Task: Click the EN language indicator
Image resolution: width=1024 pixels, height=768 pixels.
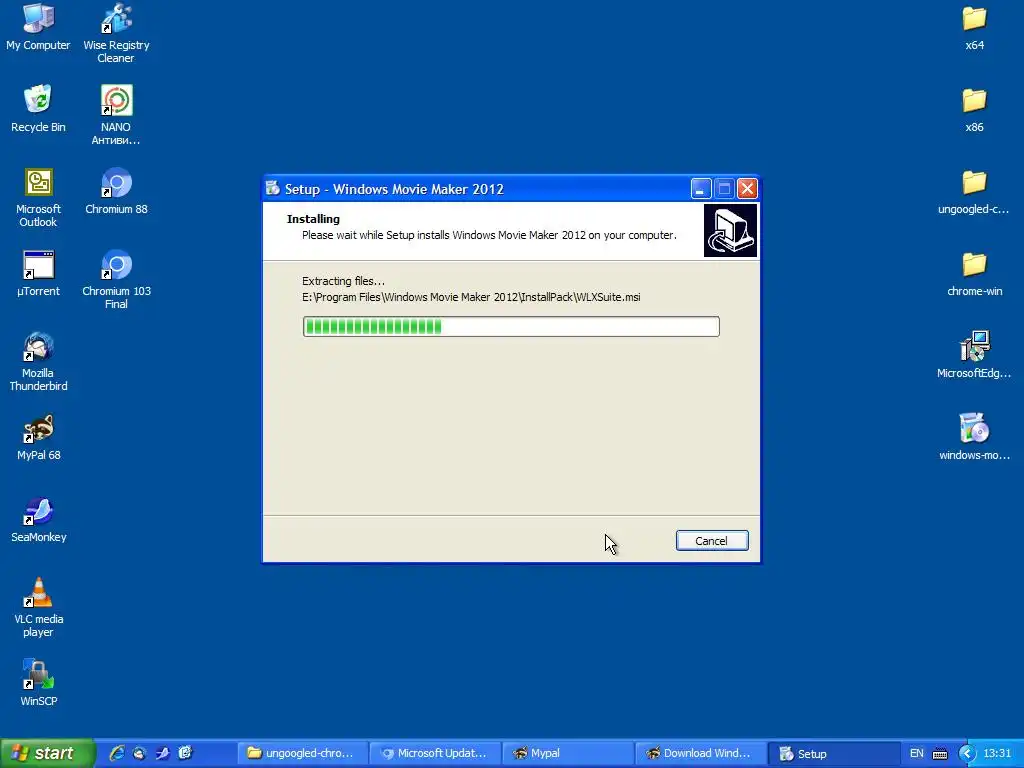Action: click(916, 753)
